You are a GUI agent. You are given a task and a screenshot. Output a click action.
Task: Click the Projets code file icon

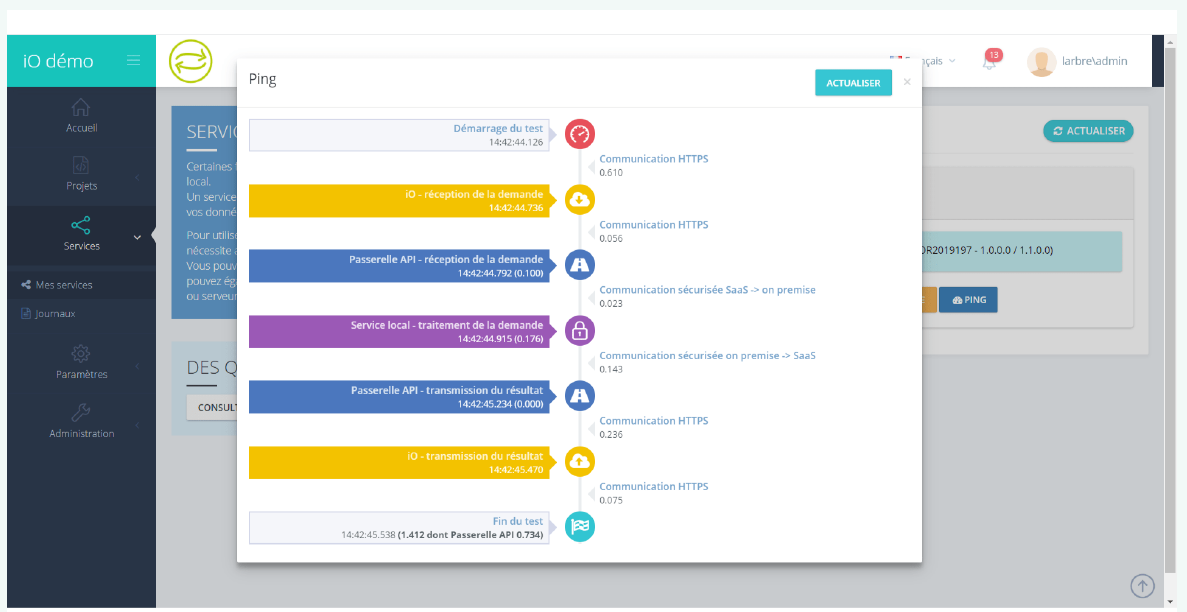click(81, 165)
